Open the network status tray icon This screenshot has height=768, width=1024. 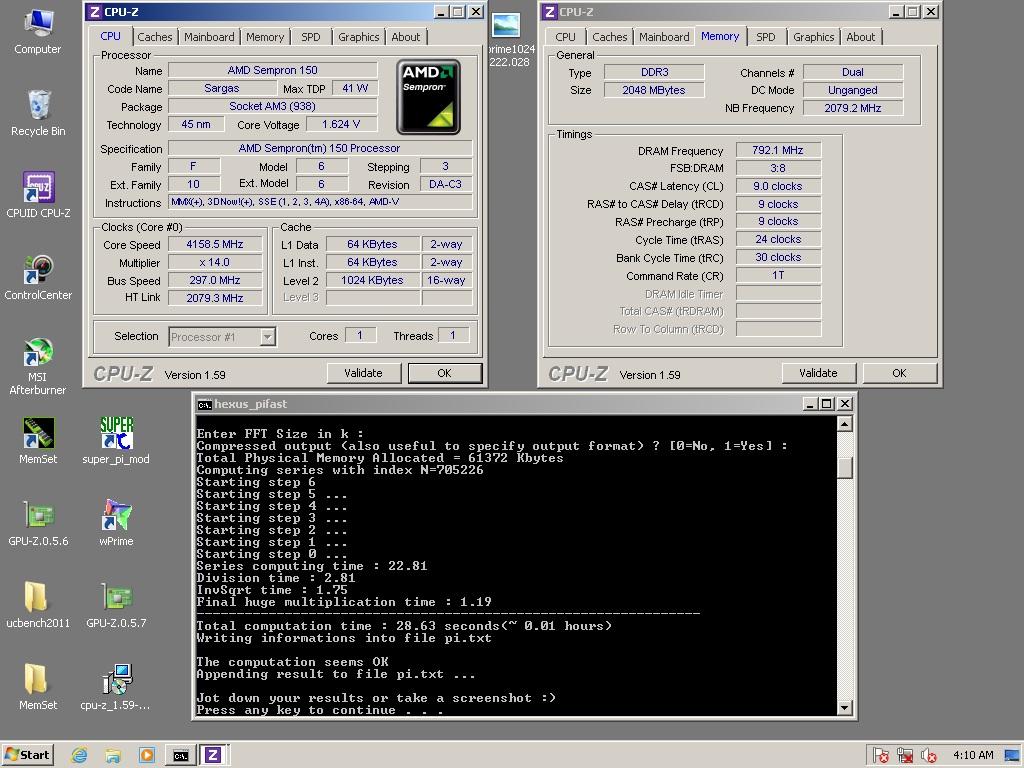coord(904,756)
